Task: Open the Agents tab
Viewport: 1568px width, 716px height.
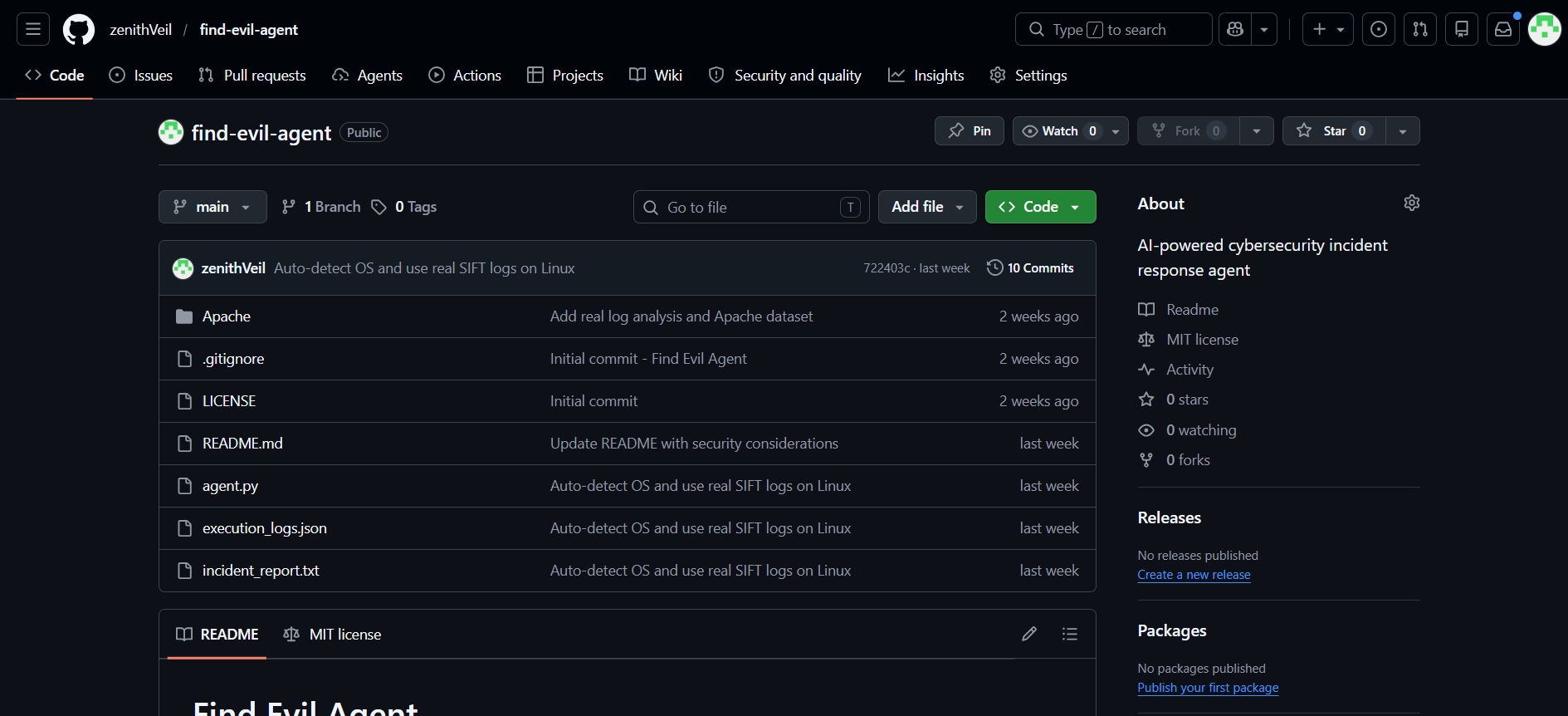Action: click(x=367, y=76)
